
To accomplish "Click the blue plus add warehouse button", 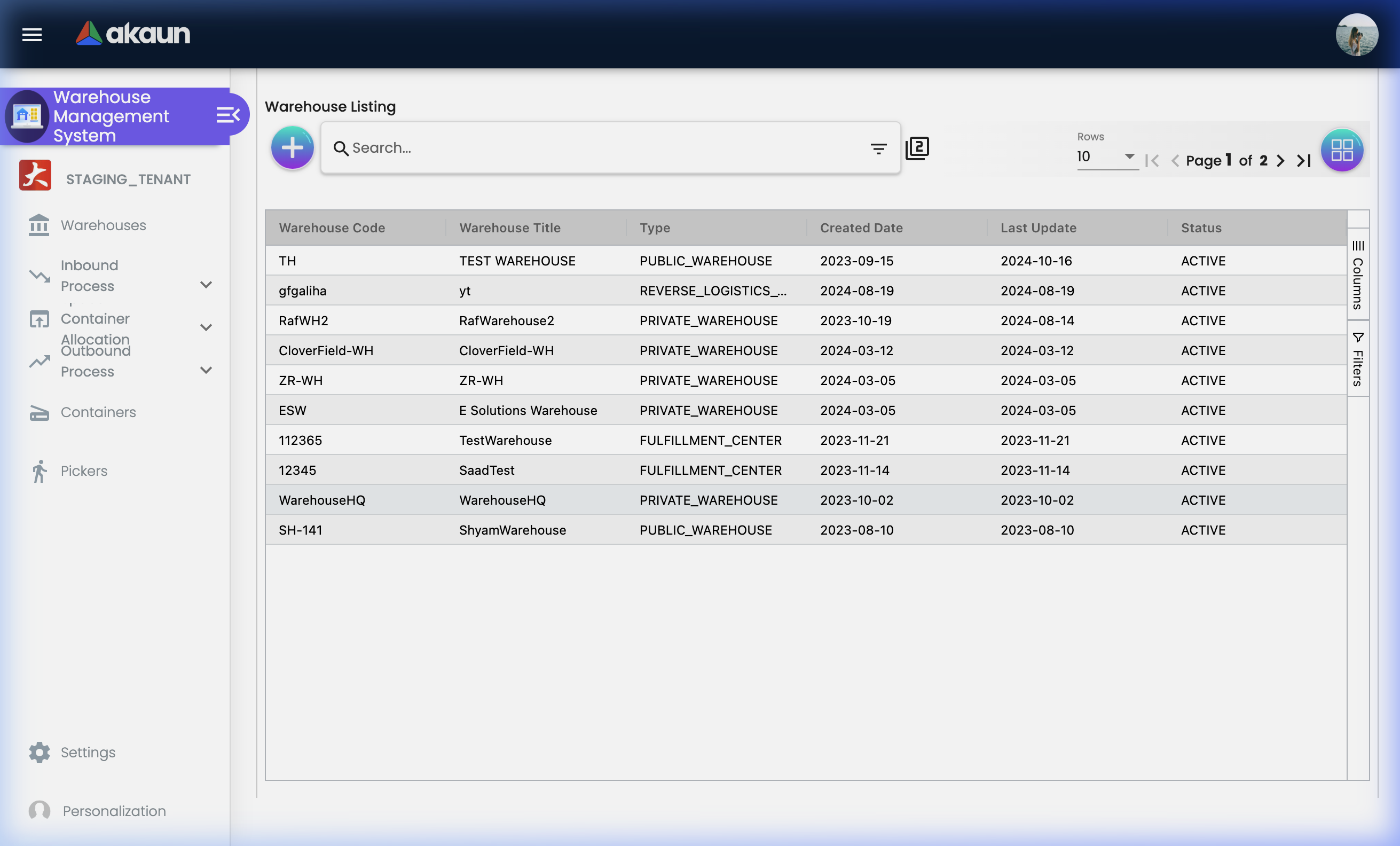I will click(x=292, y=148).
